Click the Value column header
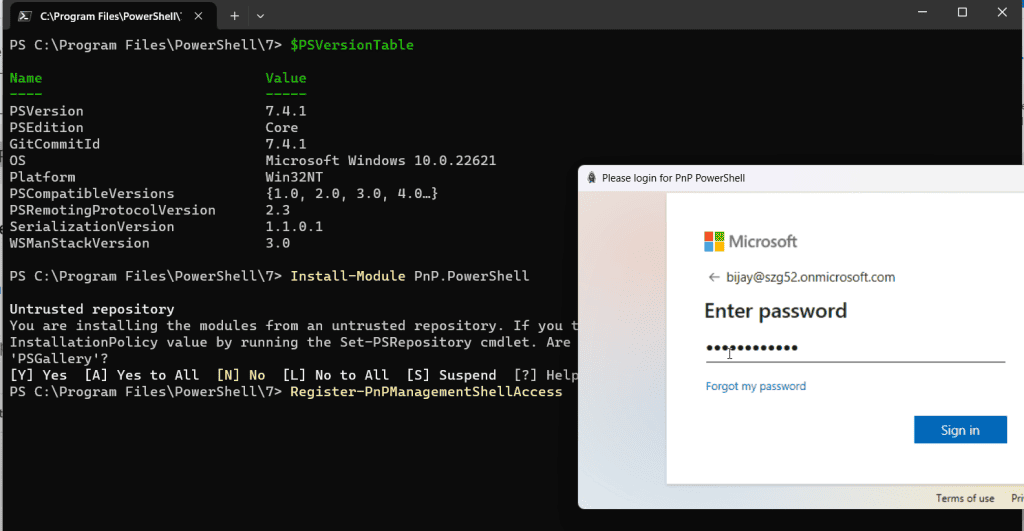 pos(285,78)
